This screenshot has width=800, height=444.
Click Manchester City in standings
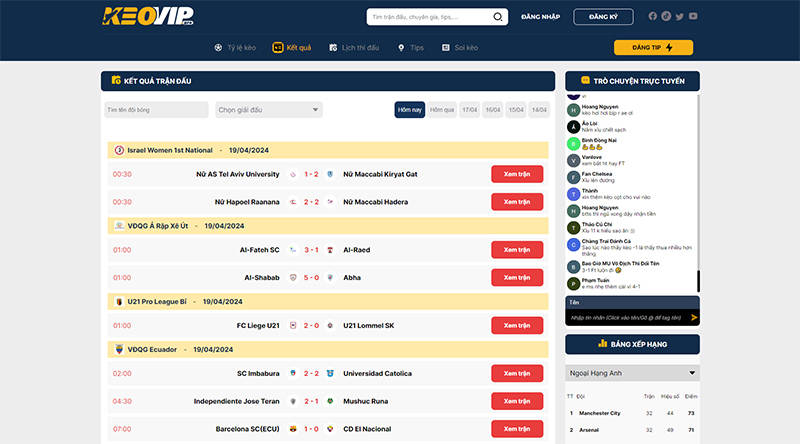point(599,413)
